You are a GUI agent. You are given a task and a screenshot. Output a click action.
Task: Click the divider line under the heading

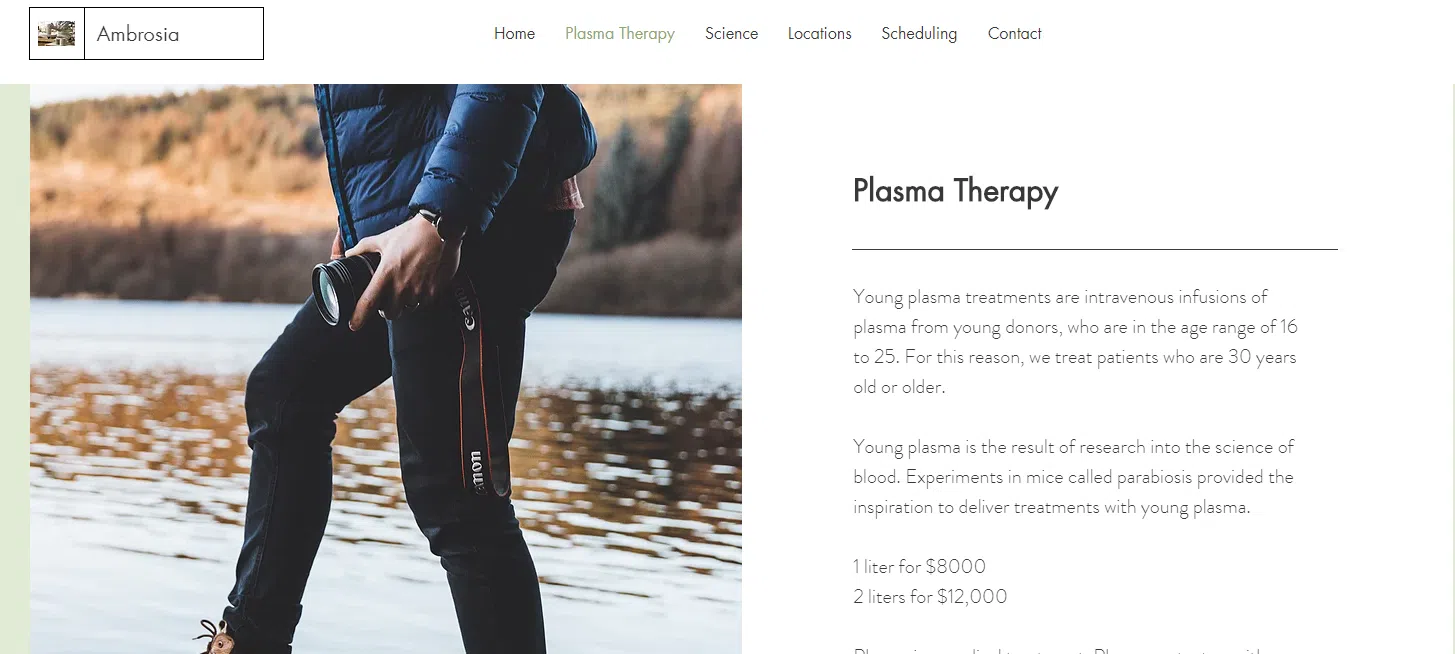click(x=1094, y=249)
